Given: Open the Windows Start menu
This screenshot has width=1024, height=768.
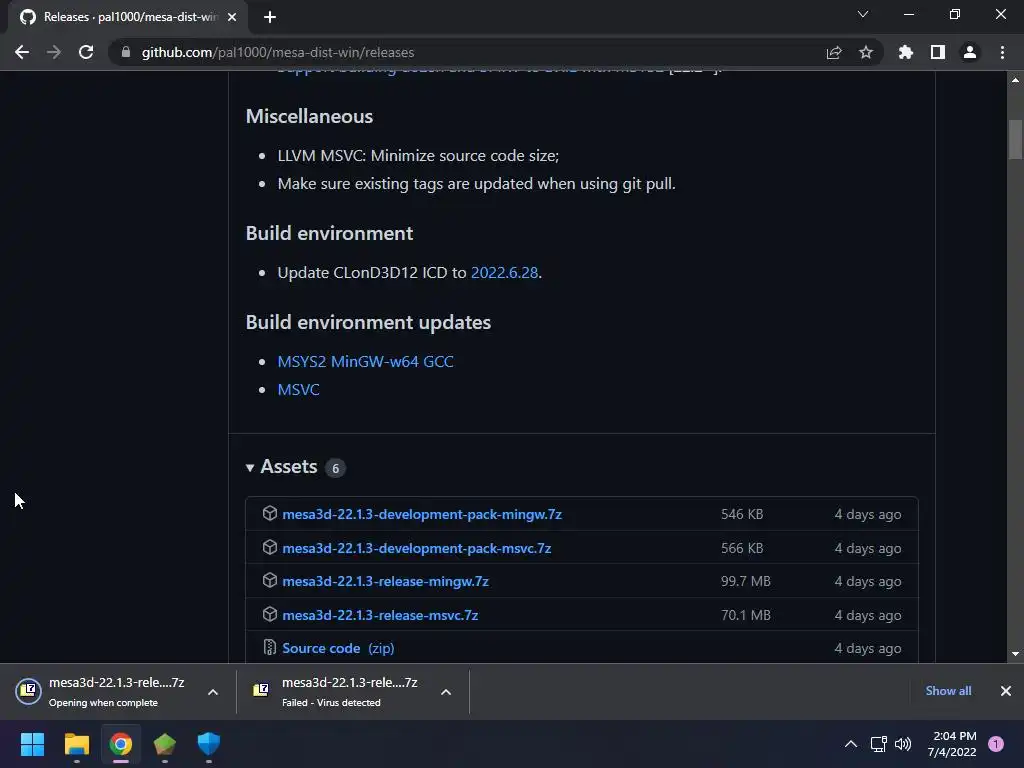Looking at the screenshot, I should 32,744.
